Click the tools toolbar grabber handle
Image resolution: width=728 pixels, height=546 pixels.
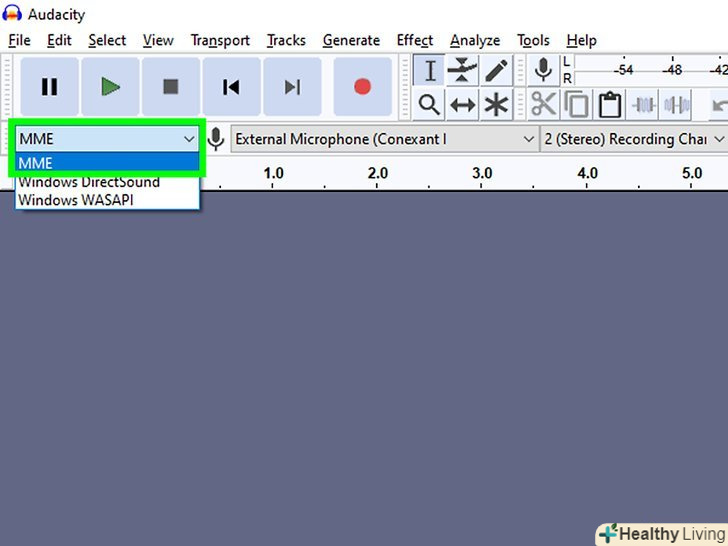coord(405,87)
